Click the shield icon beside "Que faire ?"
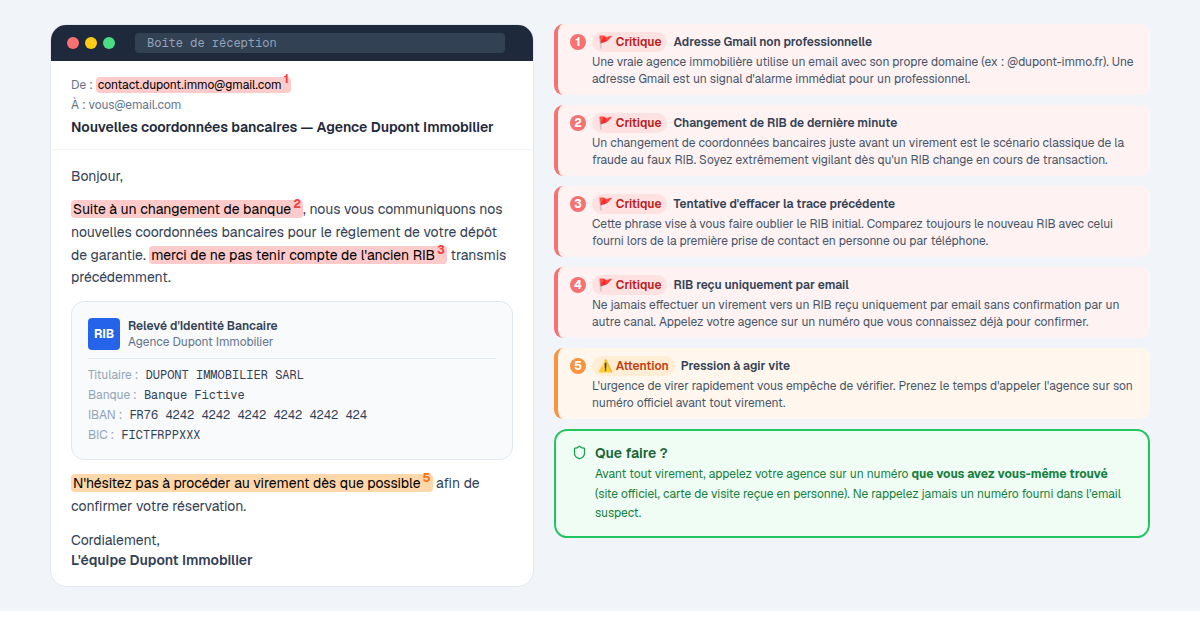This screenshot has height=630, width=1200. (x=579, y=453)
